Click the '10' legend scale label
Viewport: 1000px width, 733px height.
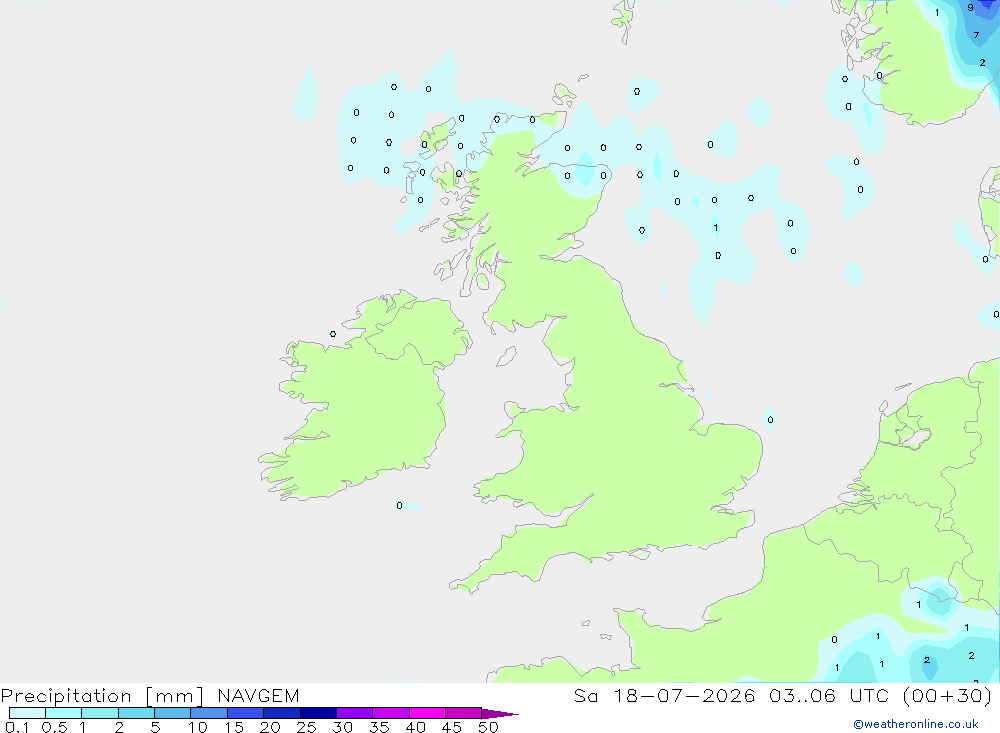198,727
